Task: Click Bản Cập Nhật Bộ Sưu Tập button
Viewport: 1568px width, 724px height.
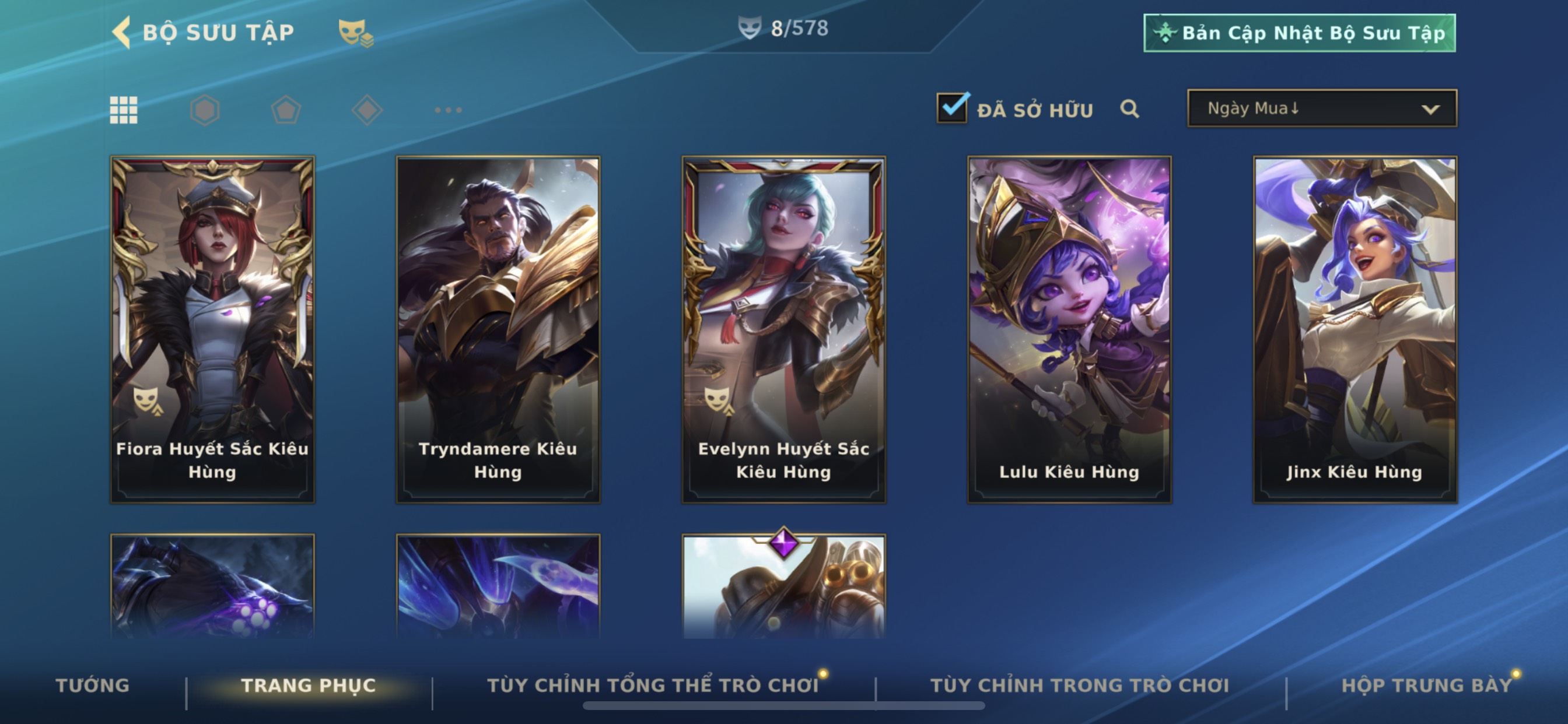Action: click(x=1300, y=33)
